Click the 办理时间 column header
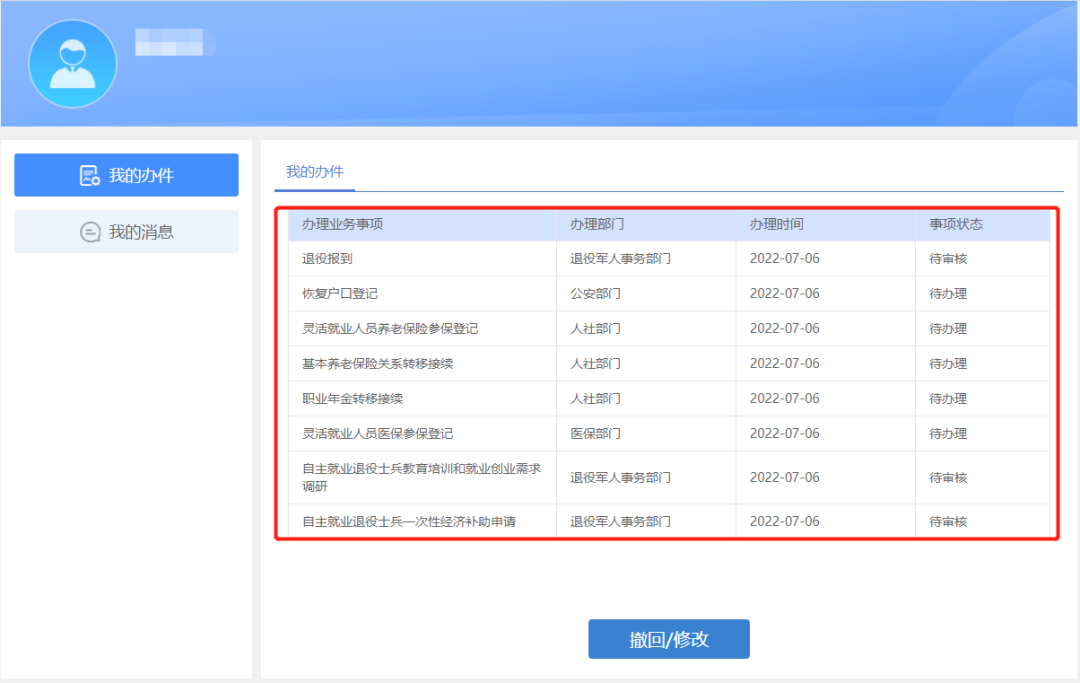 pos(776,224)
